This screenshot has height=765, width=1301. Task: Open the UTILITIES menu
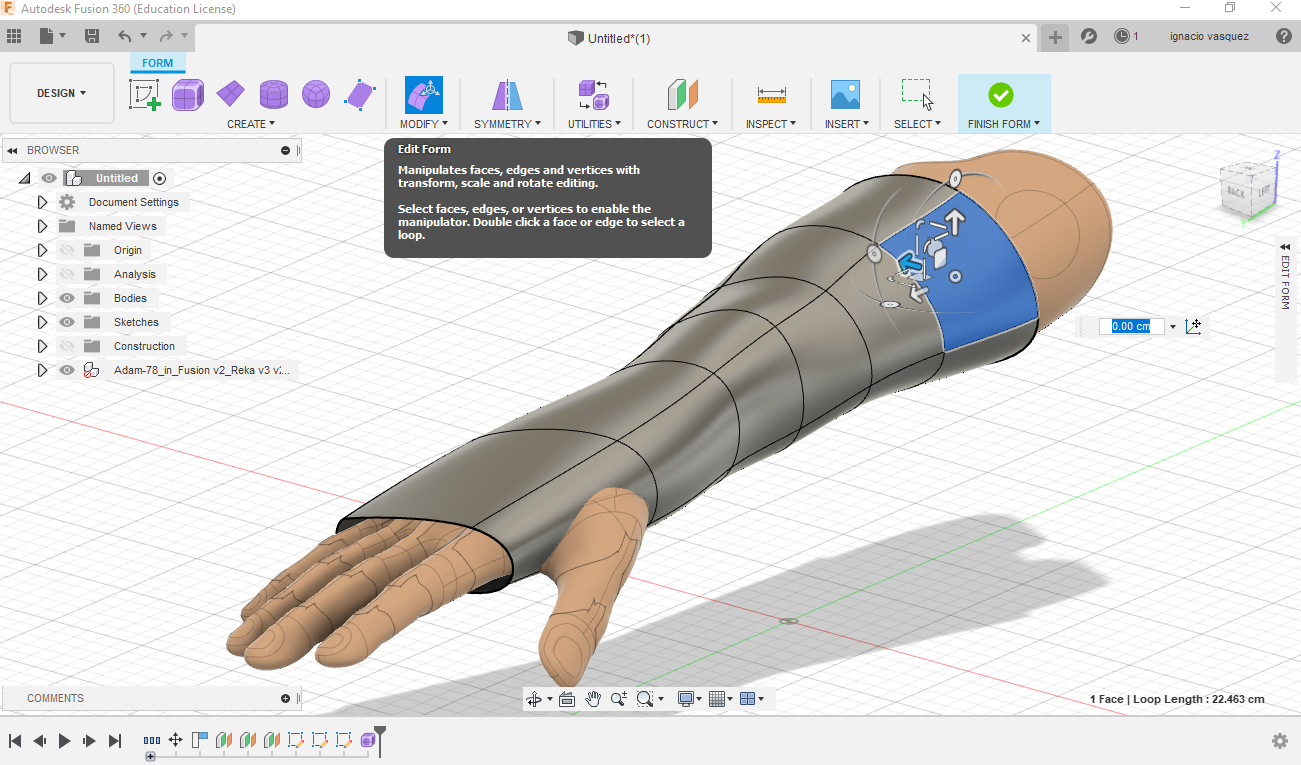pyautogui.click(x=594, y=124)
